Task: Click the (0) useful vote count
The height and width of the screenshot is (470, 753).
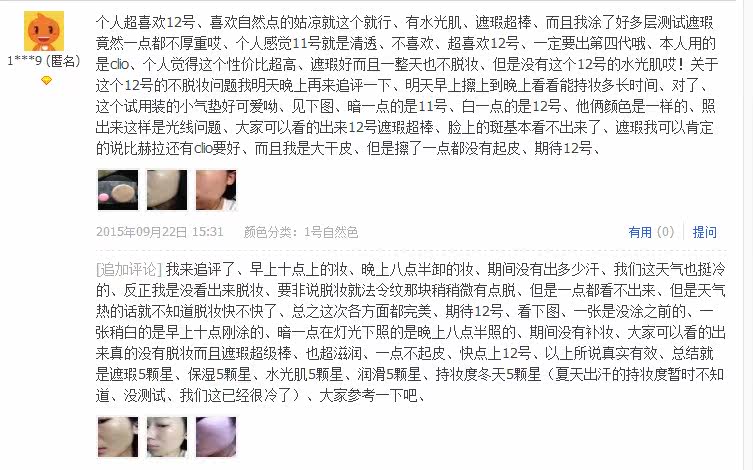Action: (x=665, y=232)
